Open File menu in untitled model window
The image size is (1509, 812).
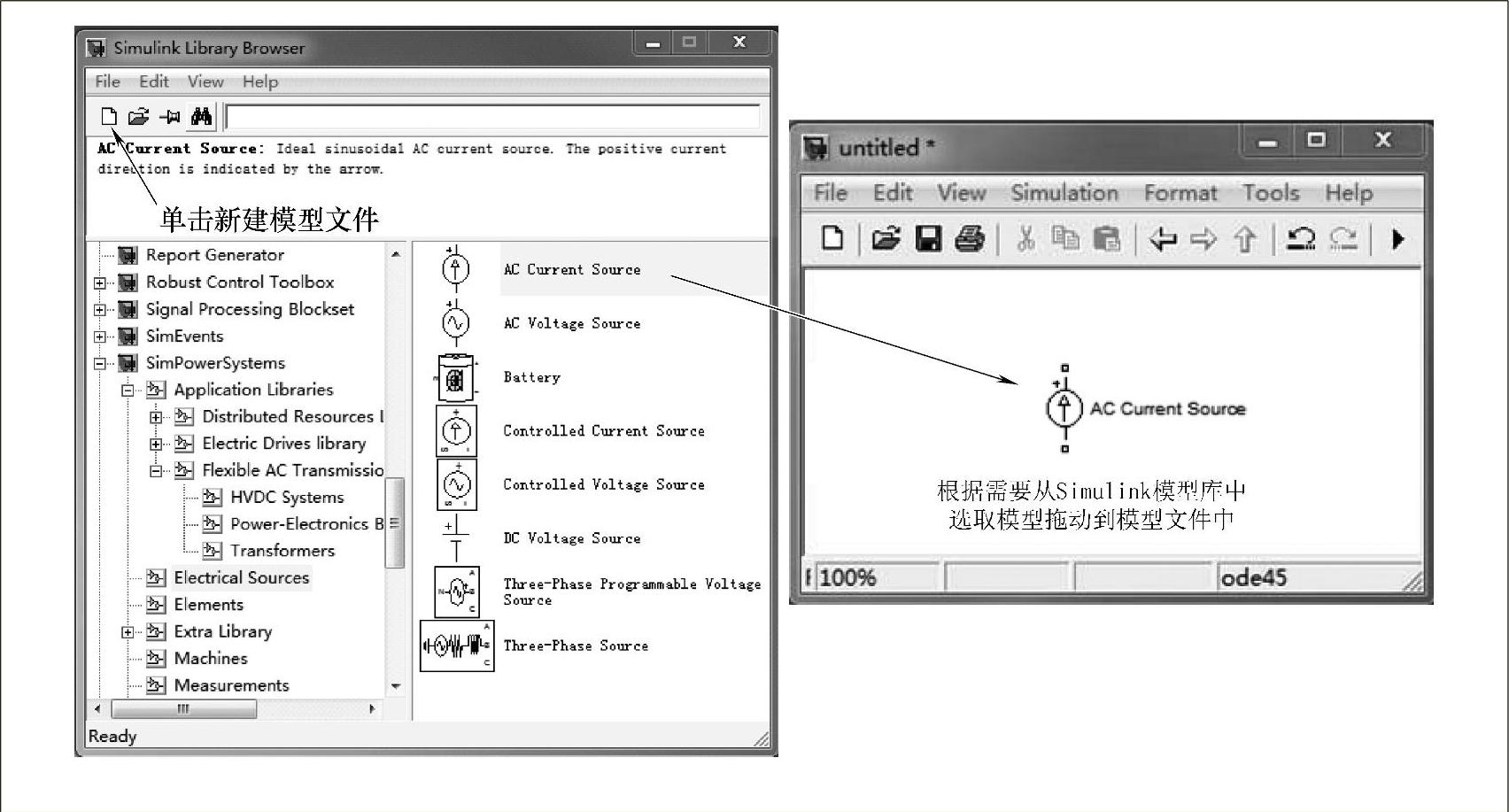pyautogui.click(x=831, y=193)
